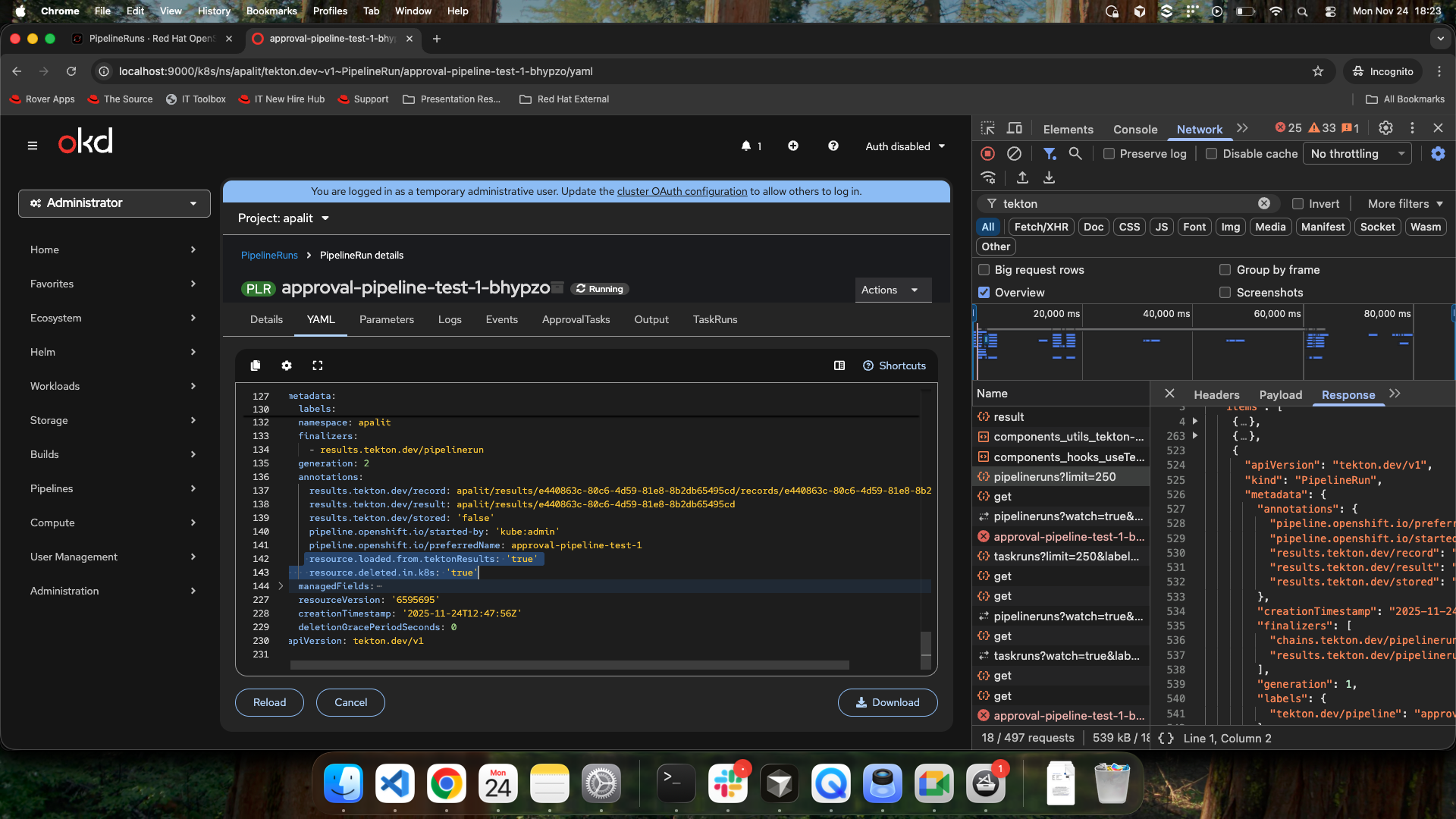Click the quick create plus icon
Viewport: 1456px width, 819px height.
click(x=793, y=146)
